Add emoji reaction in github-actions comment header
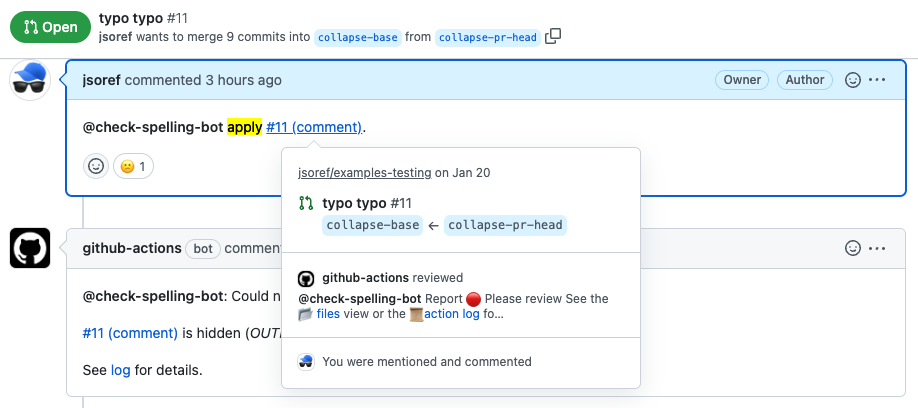Image resolution: width=918 pixels, height=408 pixels. point(853,248)
